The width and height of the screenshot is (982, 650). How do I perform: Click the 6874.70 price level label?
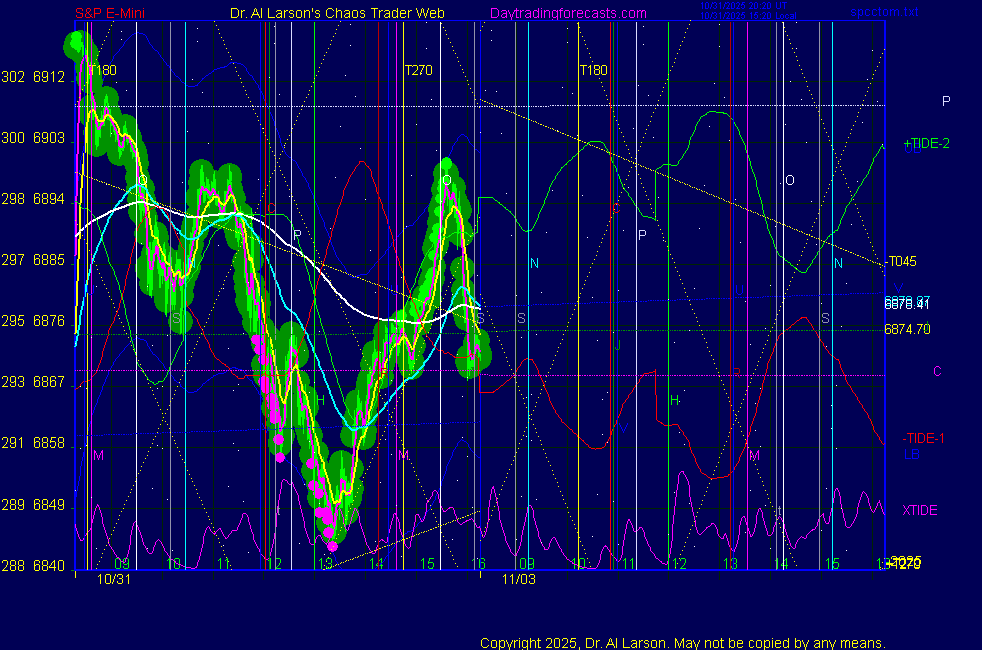[x=907, y=329]
